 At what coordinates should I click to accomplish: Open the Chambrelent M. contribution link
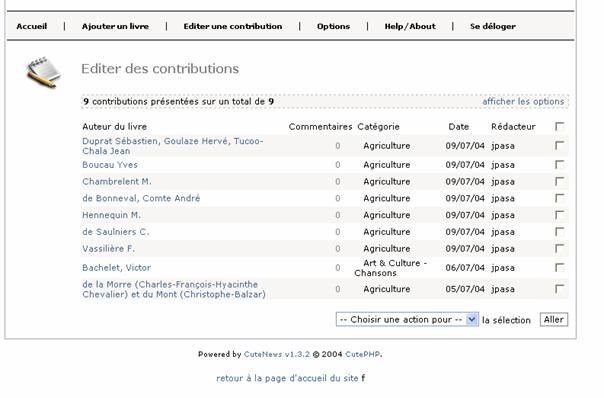point(117,181)
